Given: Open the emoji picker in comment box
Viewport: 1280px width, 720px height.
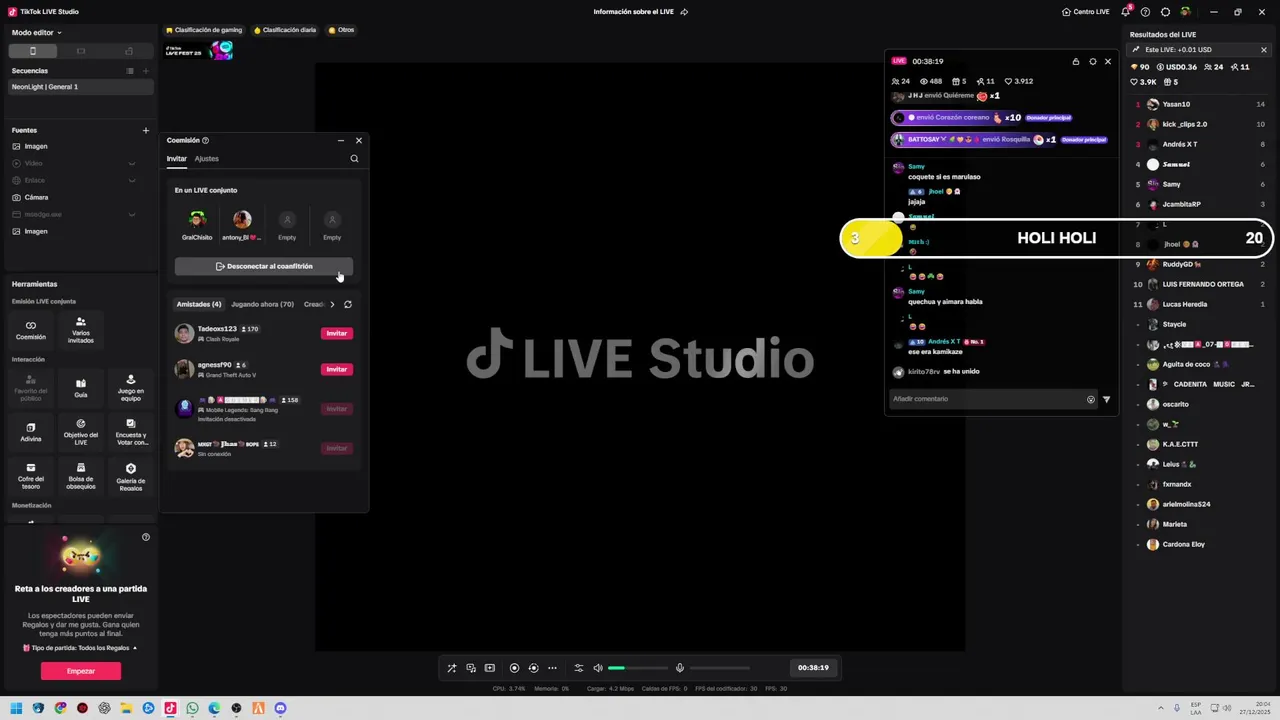Looking at the screenshot, I should [1091, 399].
